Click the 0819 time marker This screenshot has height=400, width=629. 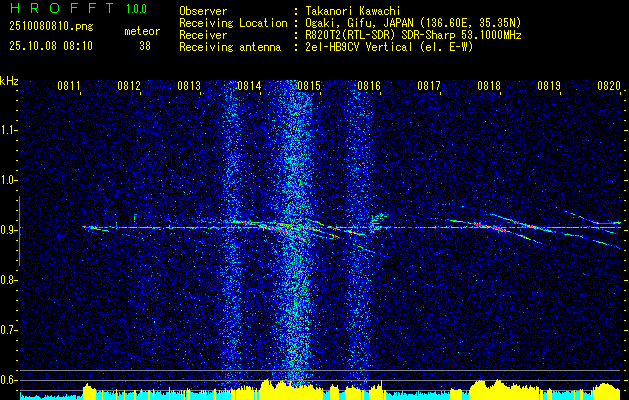pos(549,85)
